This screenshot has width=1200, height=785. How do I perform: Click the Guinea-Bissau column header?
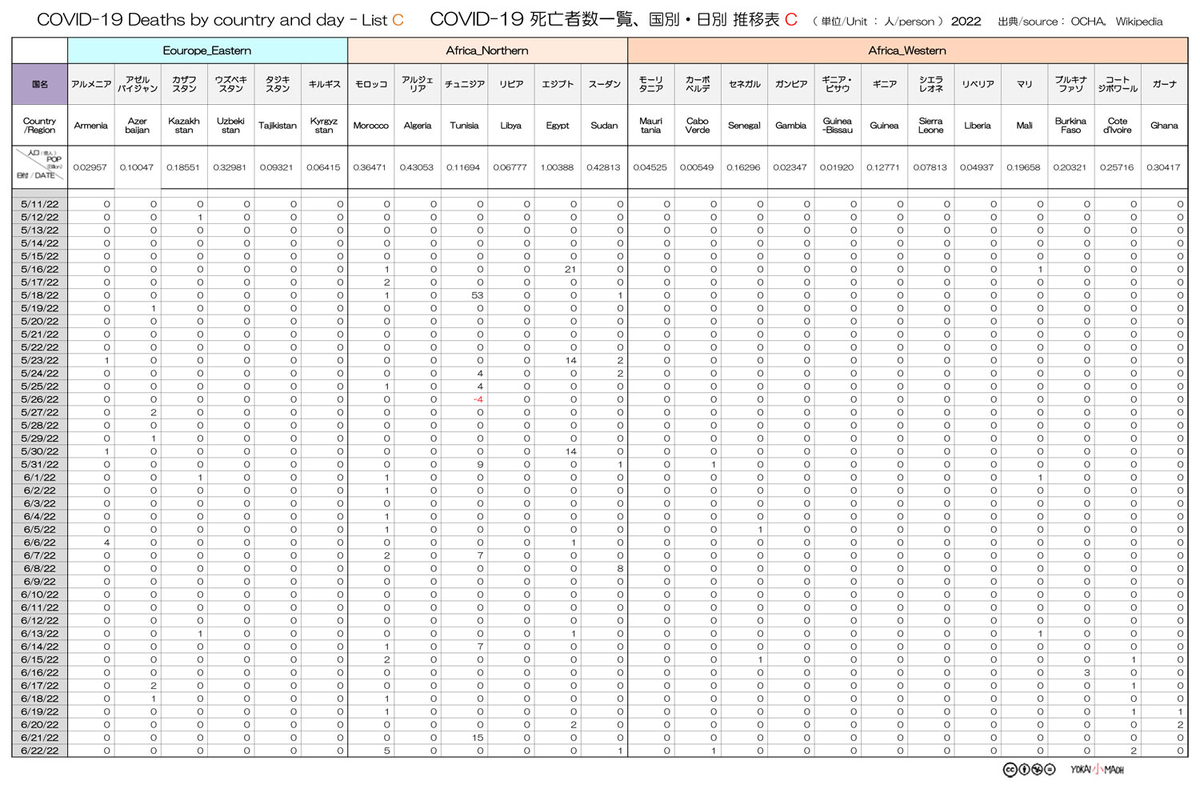[x=837, y=126]
